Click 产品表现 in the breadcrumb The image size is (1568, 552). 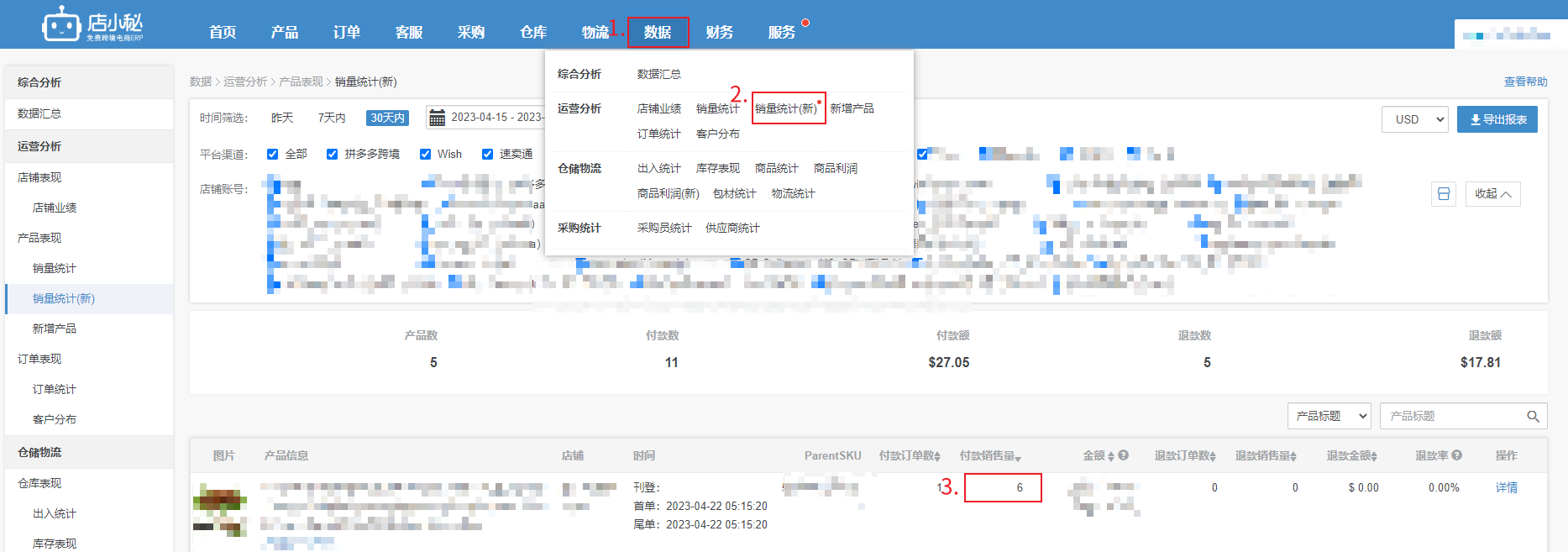tap(301, 81)
